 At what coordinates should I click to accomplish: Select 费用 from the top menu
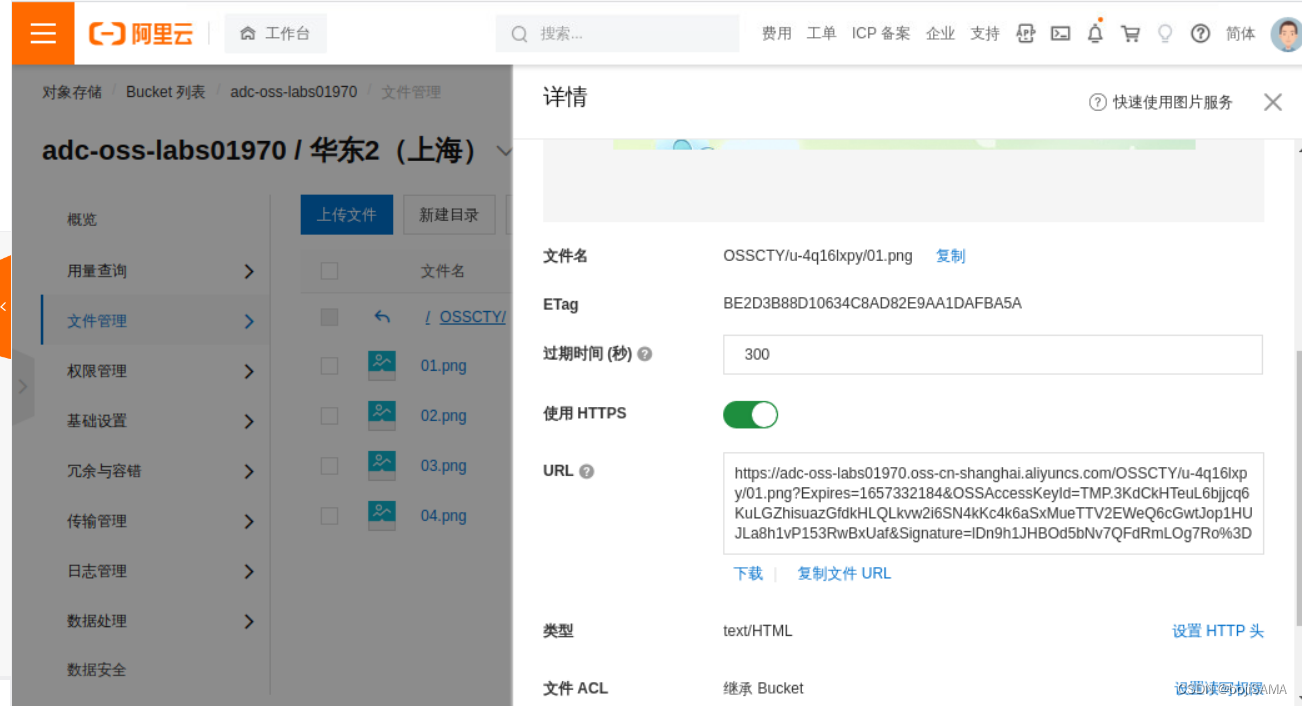[777, 33]
